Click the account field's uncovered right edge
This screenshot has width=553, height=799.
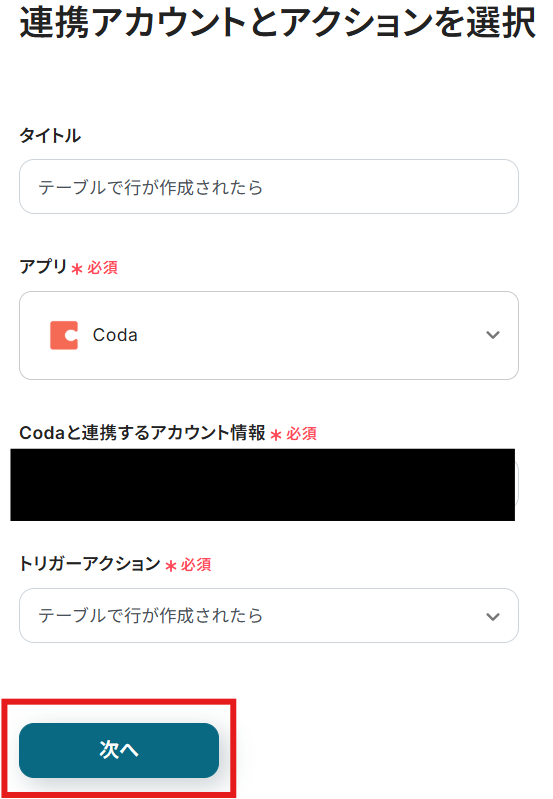(517, 485)
